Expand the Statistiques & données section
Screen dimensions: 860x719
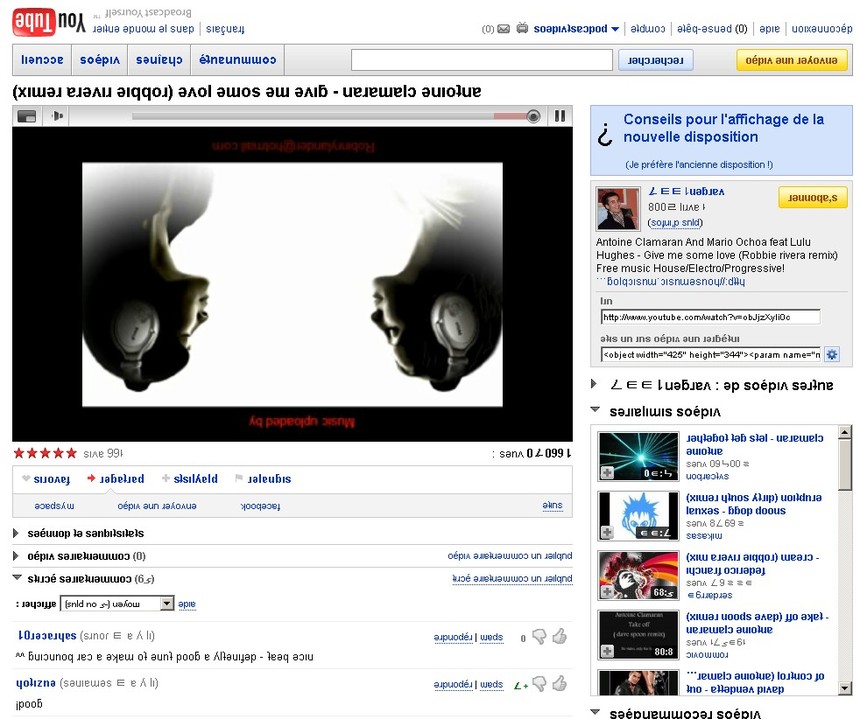click(x=15, y=533)
